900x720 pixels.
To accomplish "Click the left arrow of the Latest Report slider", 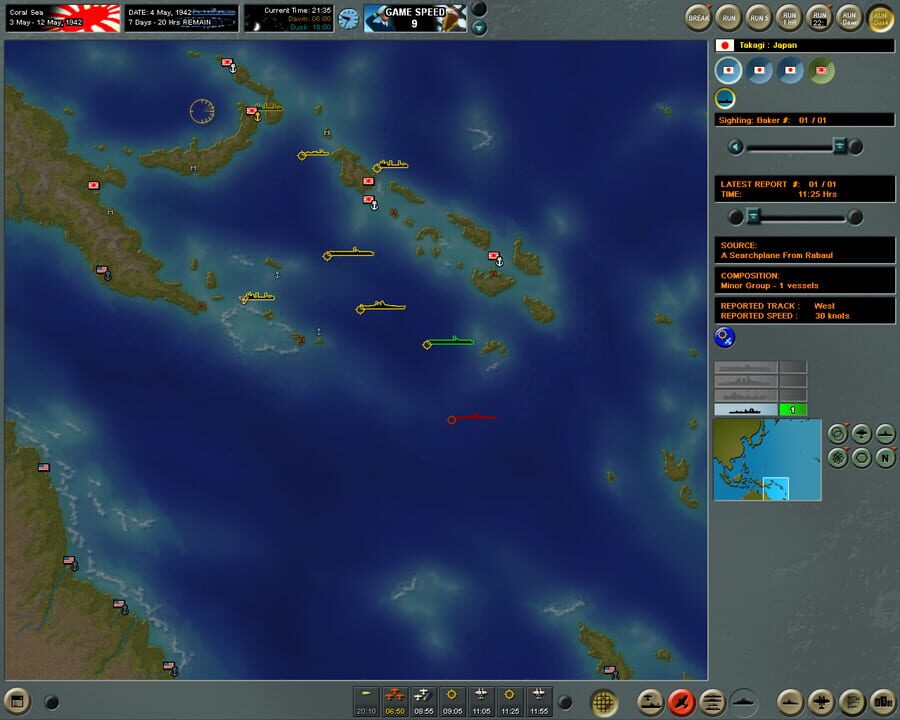I will point(735,216).
